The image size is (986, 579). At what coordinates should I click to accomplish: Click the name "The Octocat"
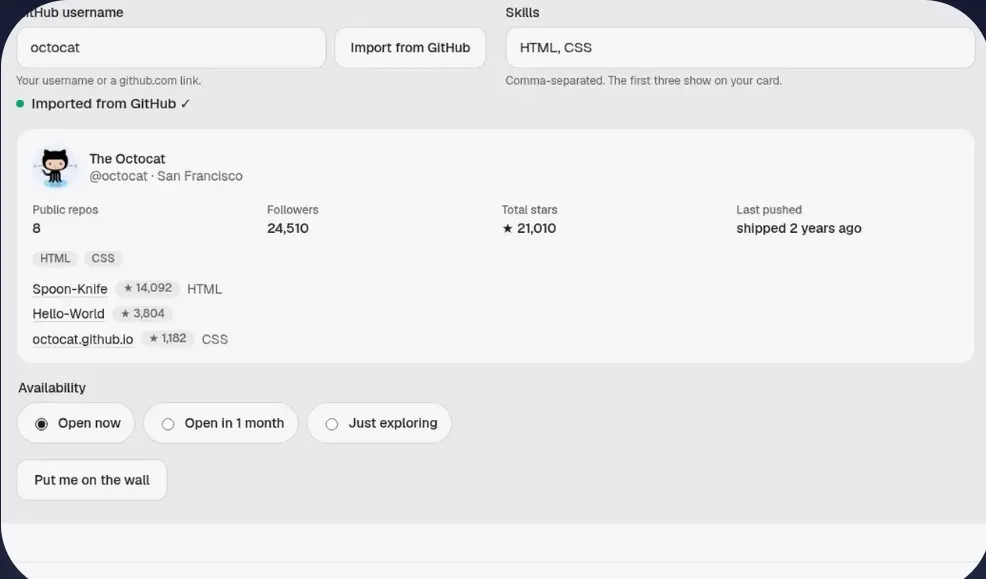pos(127,159)
